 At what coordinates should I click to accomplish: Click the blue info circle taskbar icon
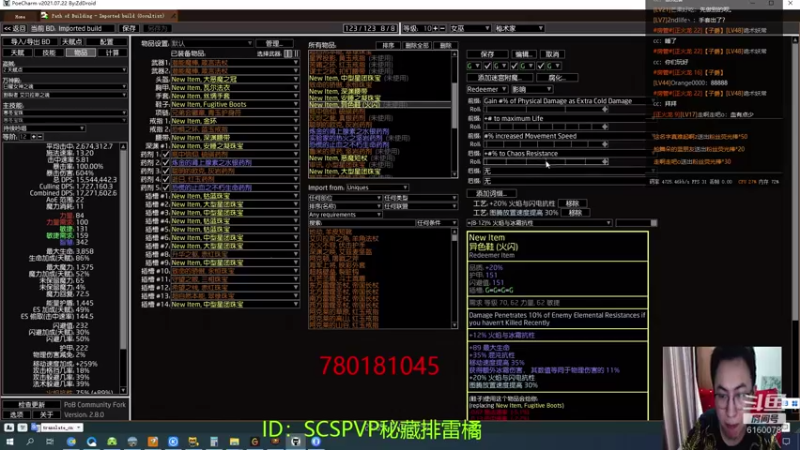[x=316, y=442]
